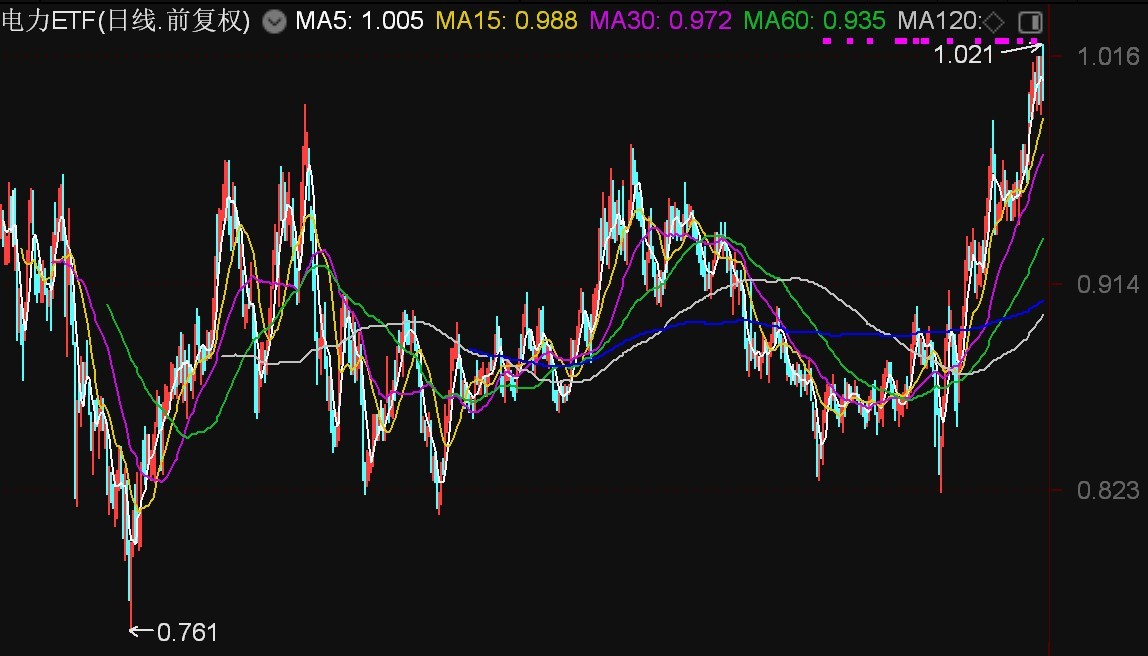Screen dimensions: 1148x656
Task: Toggle the side panel layout icon
Action: (1030, 22)
